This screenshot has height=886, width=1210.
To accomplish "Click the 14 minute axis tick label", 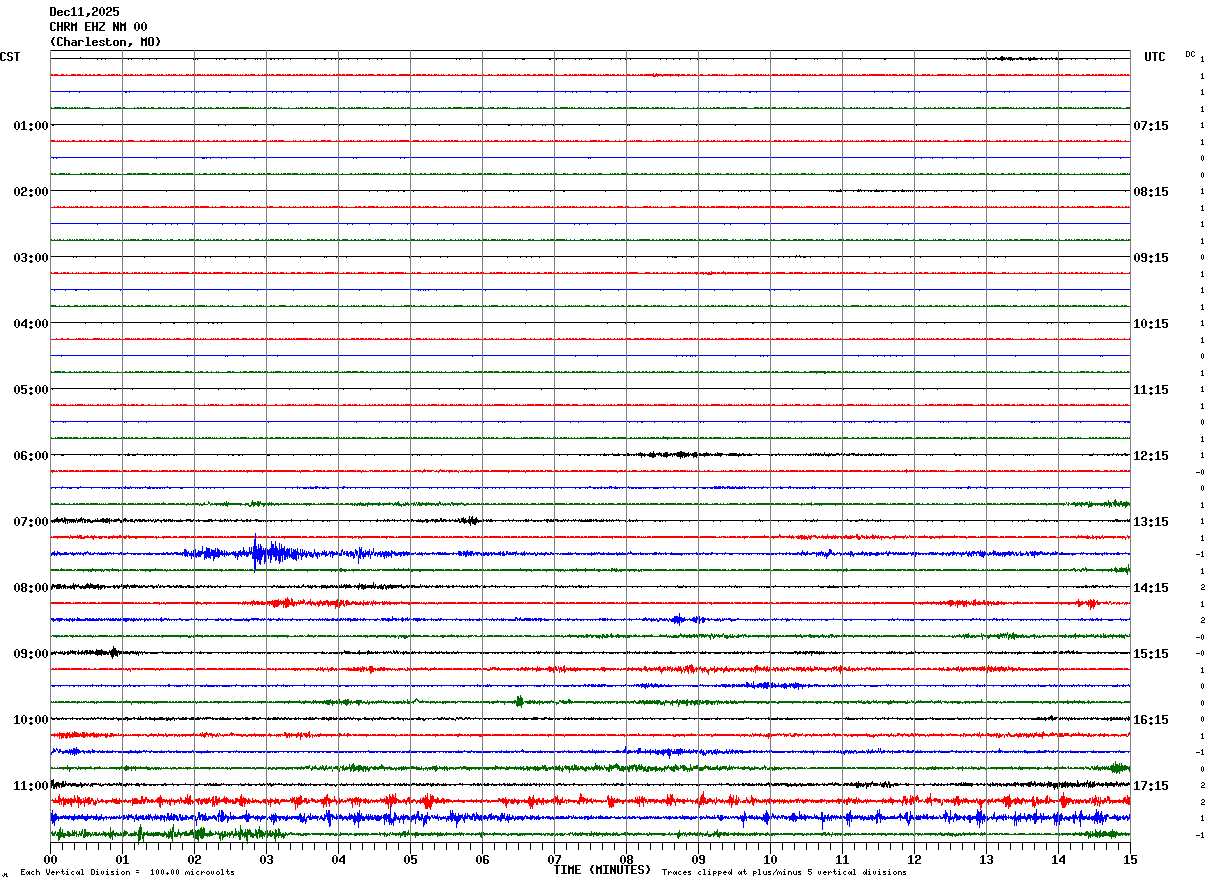I will (x=1059, y=859).
